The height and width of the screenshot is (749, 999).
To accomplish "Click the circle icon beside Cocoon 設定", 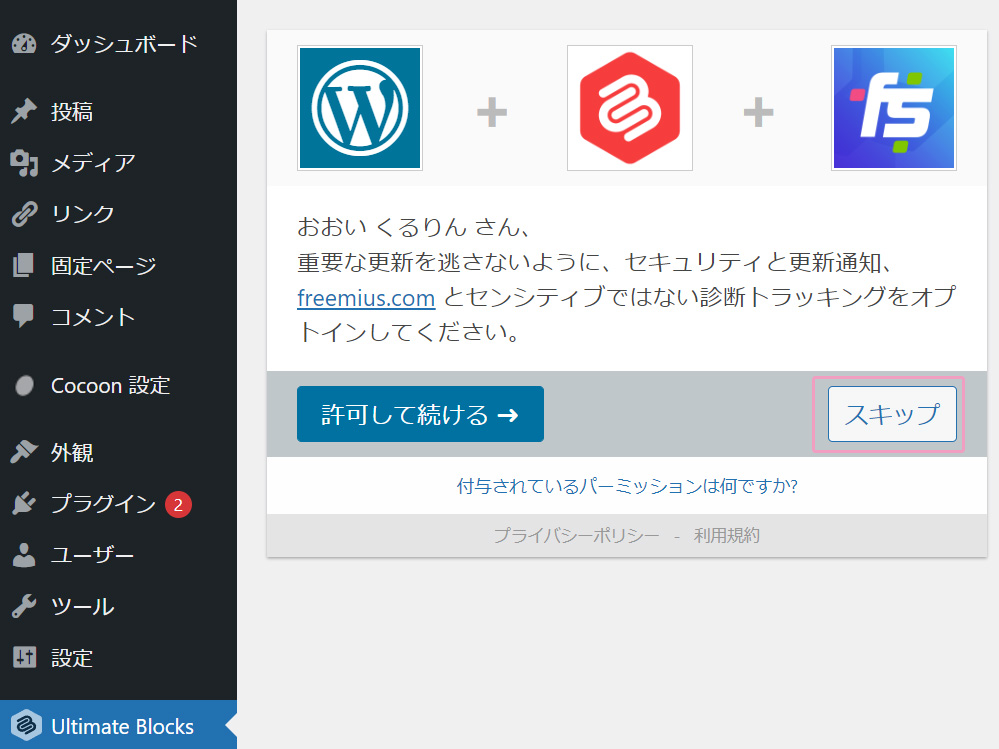I will [x=24, y=385].
